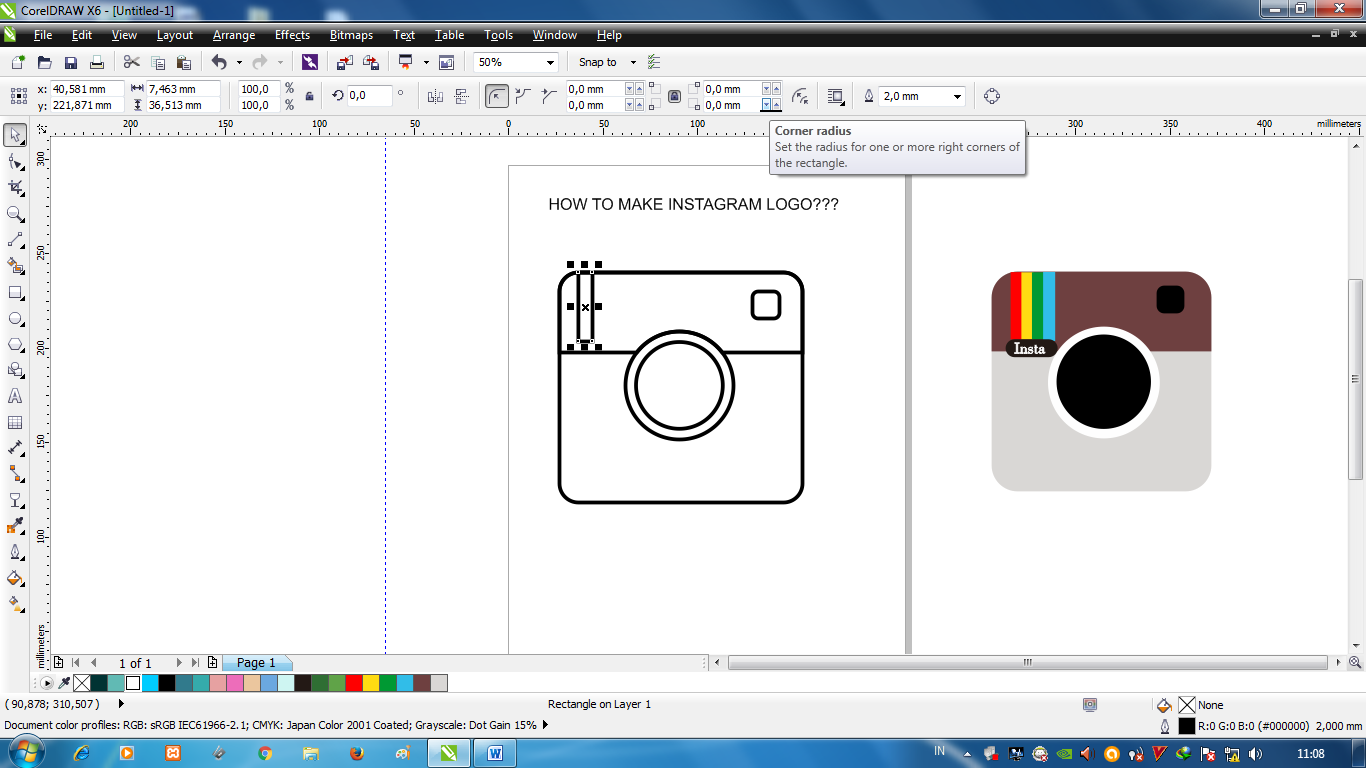This screenshot has height=768, width=1366.
Task: Click the Paste clipboard icon
Action: point(184,62)
